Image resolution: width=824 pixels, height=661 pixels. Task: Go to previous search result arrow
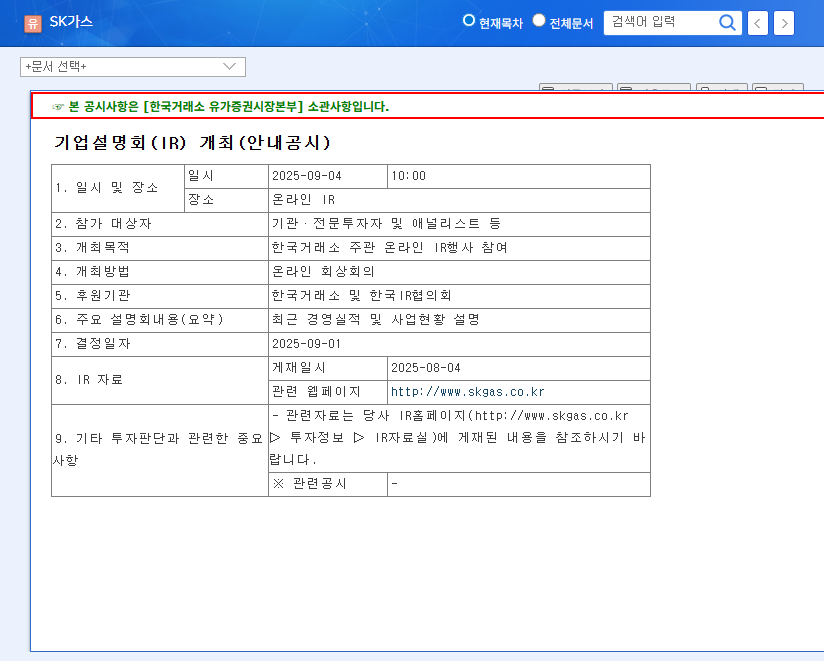tap(757, 23)
